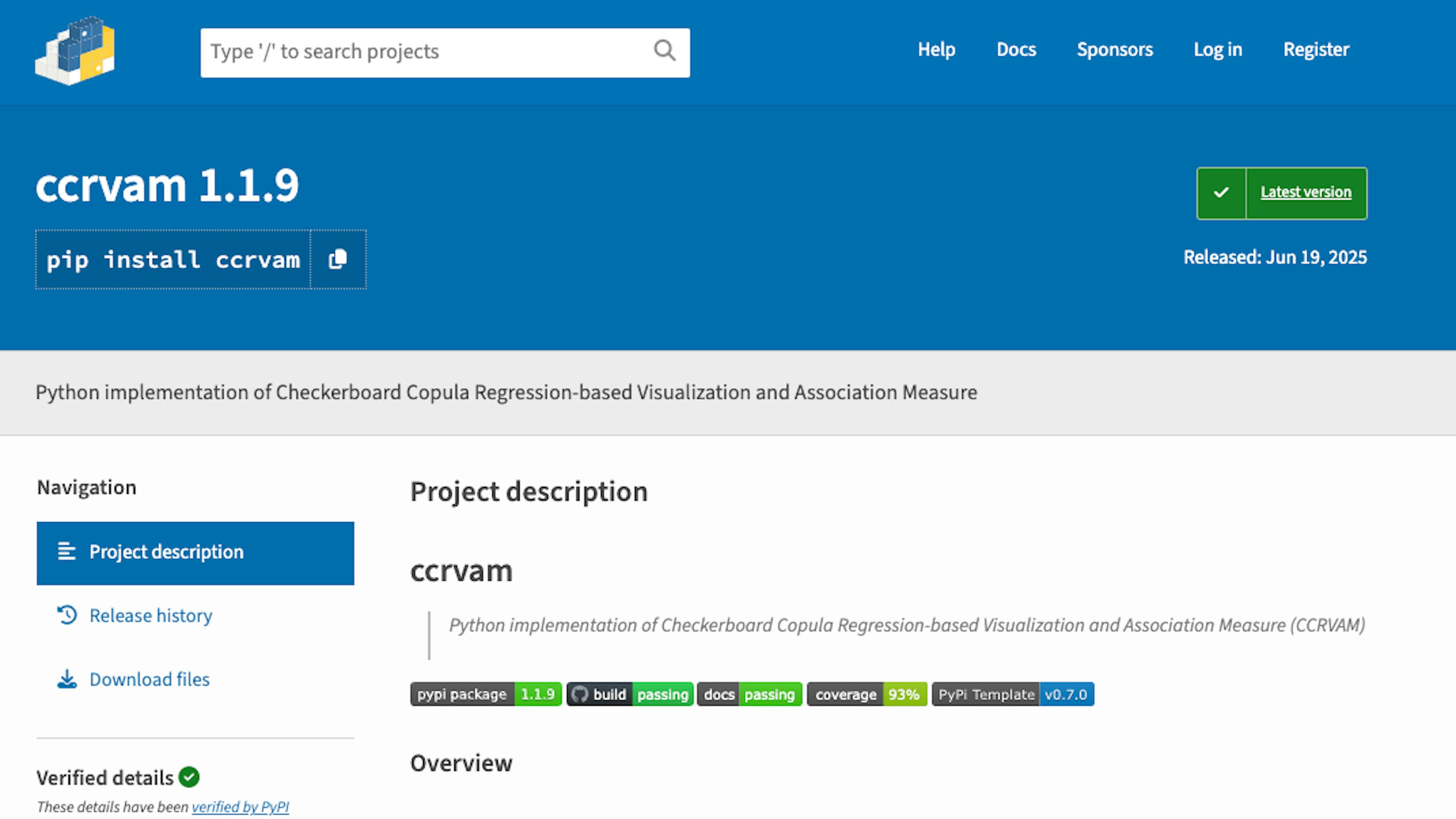Viewport: 1456px width, 819px height.
Task: Copy the pip install command via clipboard icon
Action: click(x=337, y=259)
